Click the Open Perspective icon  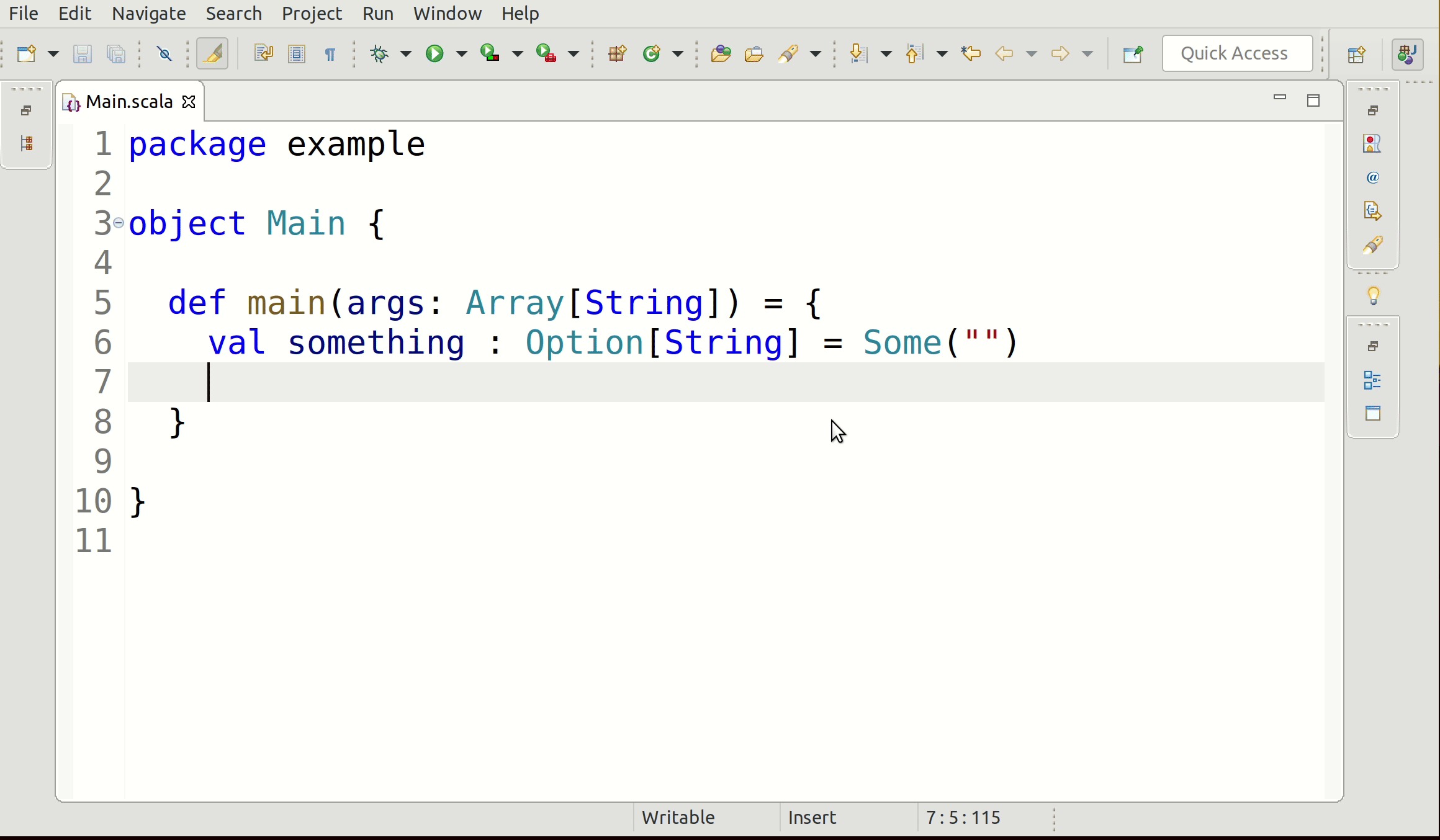coord(1357,55)
